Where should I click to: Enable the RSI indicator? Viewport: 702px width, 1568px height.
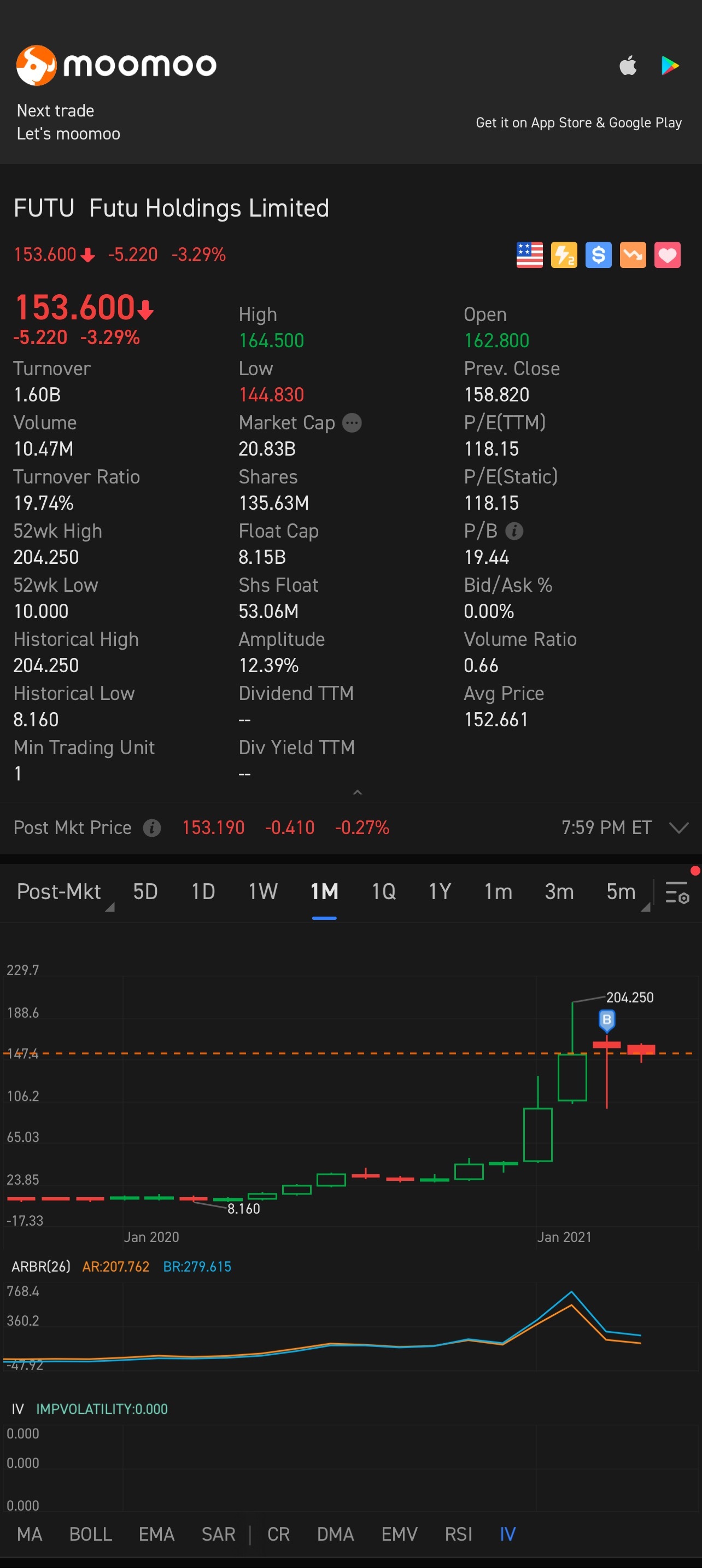tap(458, 1534)
